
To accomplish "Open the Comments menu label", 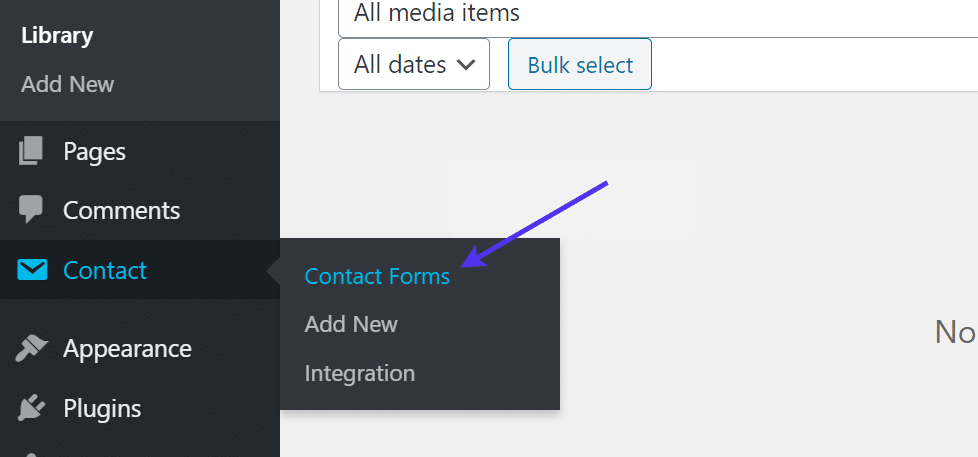I will coord(121,210).
